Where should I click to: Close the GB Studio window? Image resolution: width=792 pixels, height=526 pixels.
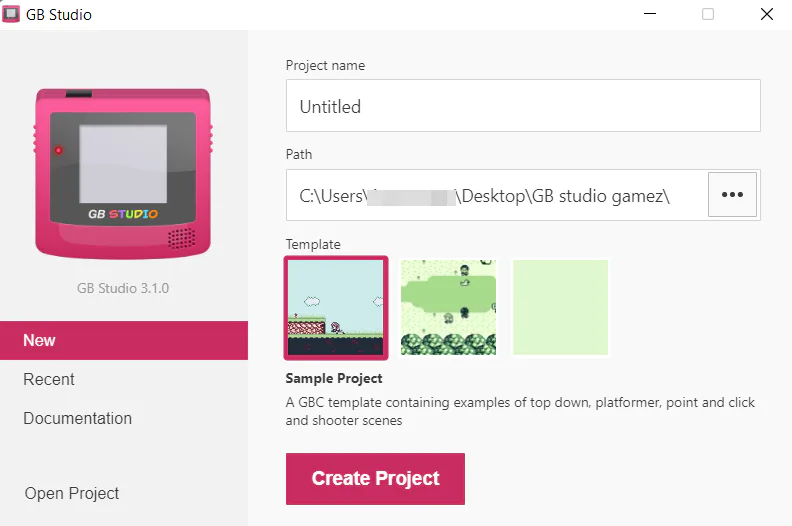pyautogui.click(x=767, y=14)
